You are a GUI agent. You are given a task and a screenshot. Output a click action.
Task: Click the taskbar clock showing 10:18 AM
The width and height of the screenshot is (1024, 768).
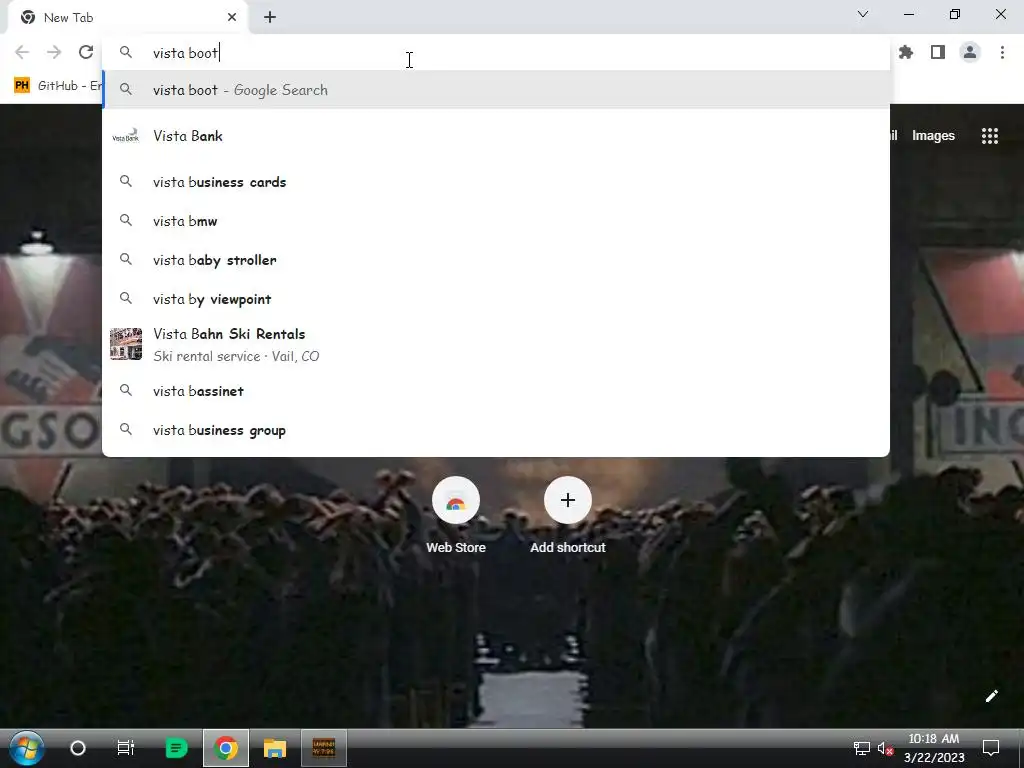(934, 748)
